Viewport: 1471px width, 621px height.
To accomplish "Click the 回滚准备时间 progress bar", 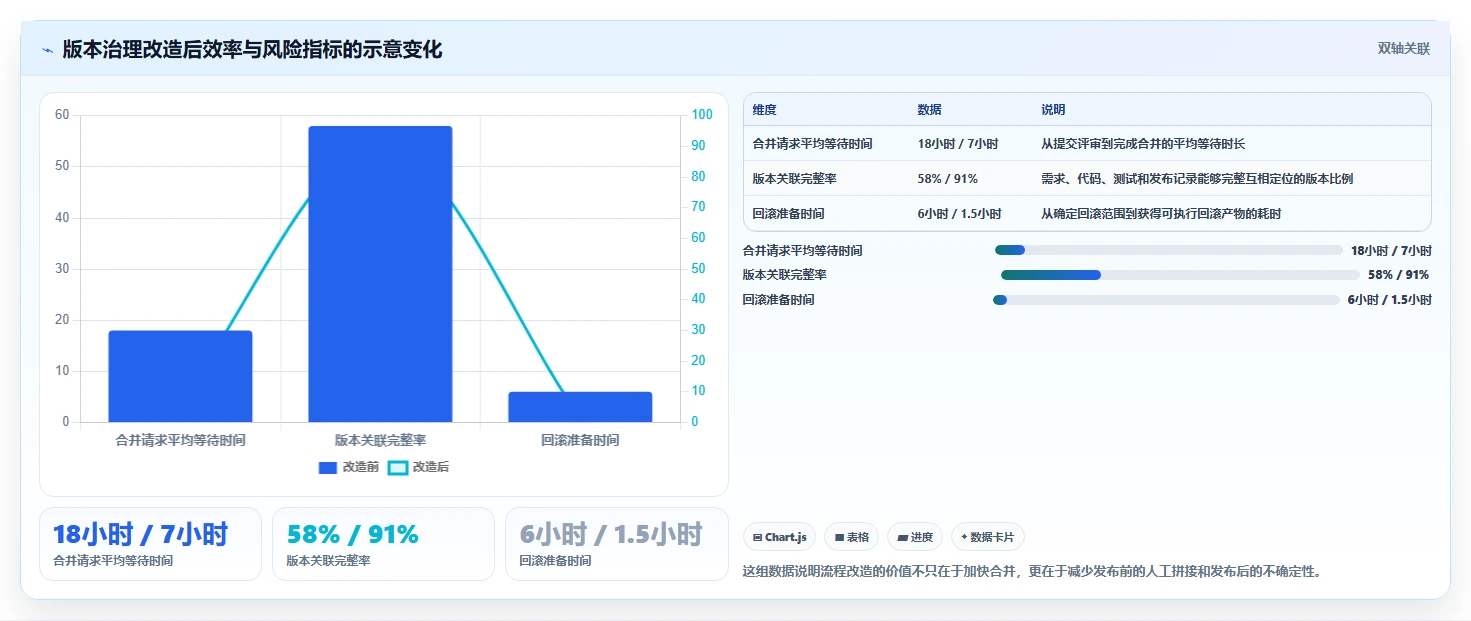I will (x=1166, y=300).
